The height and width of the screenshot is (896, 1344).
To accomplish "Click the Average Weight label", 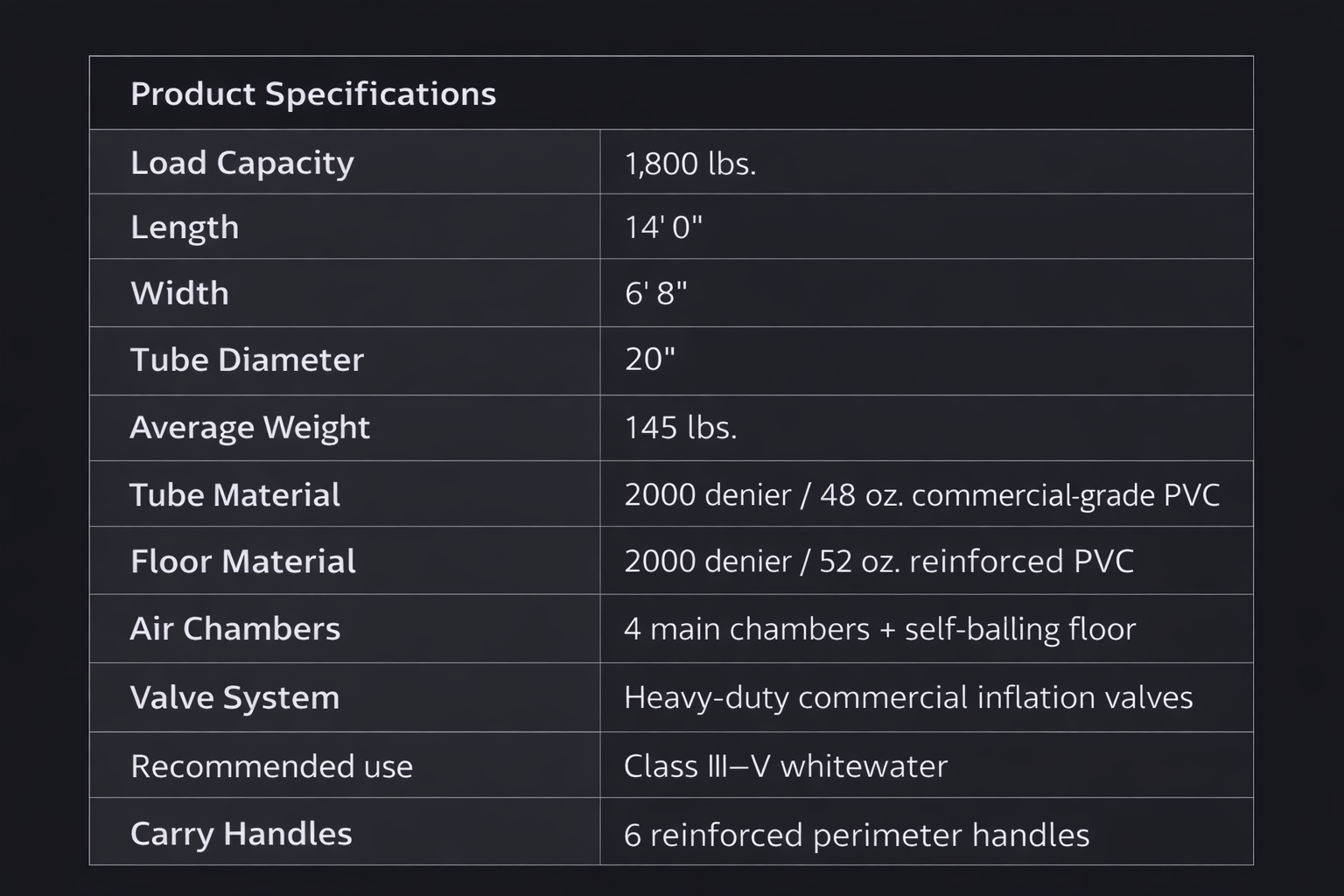I will pyautogui.click(x=249, y=427).
